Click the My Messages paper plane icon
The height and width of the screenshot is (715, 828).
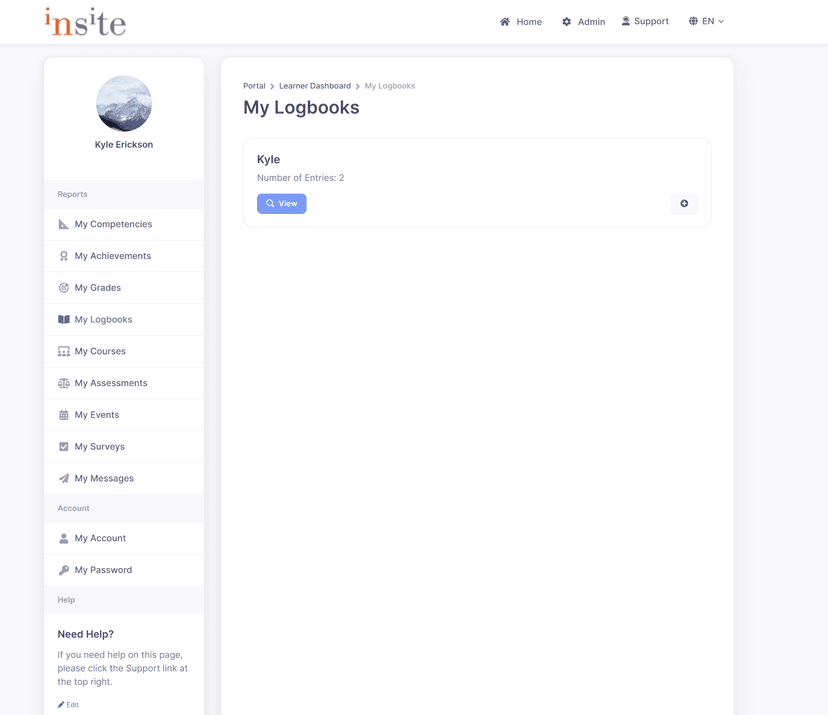(x=64, y=479)
